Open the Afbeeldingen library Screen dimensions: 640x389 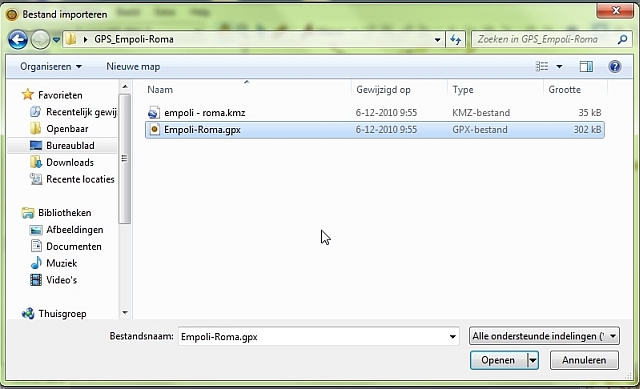tap(74, 230)
